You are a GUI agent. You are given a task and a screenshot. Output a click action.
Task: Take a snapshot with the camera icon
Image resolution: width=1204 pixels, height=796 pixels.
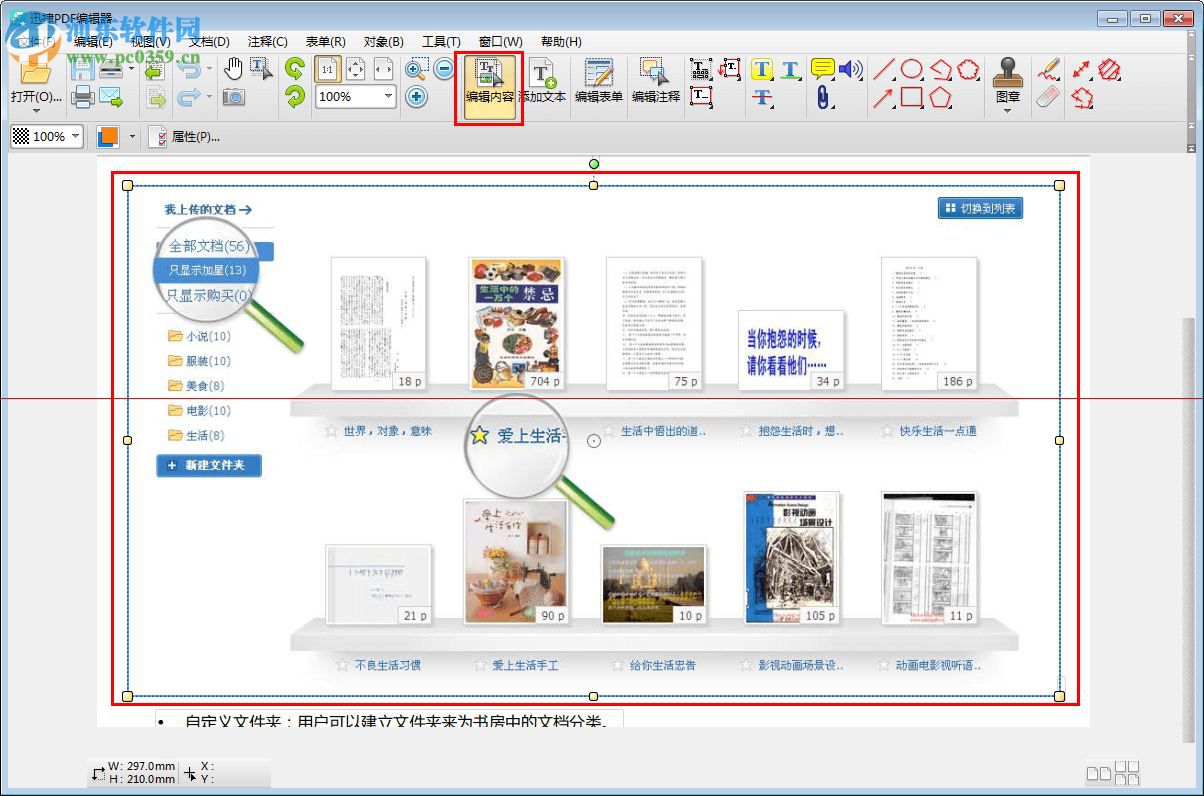coord(233,97)
